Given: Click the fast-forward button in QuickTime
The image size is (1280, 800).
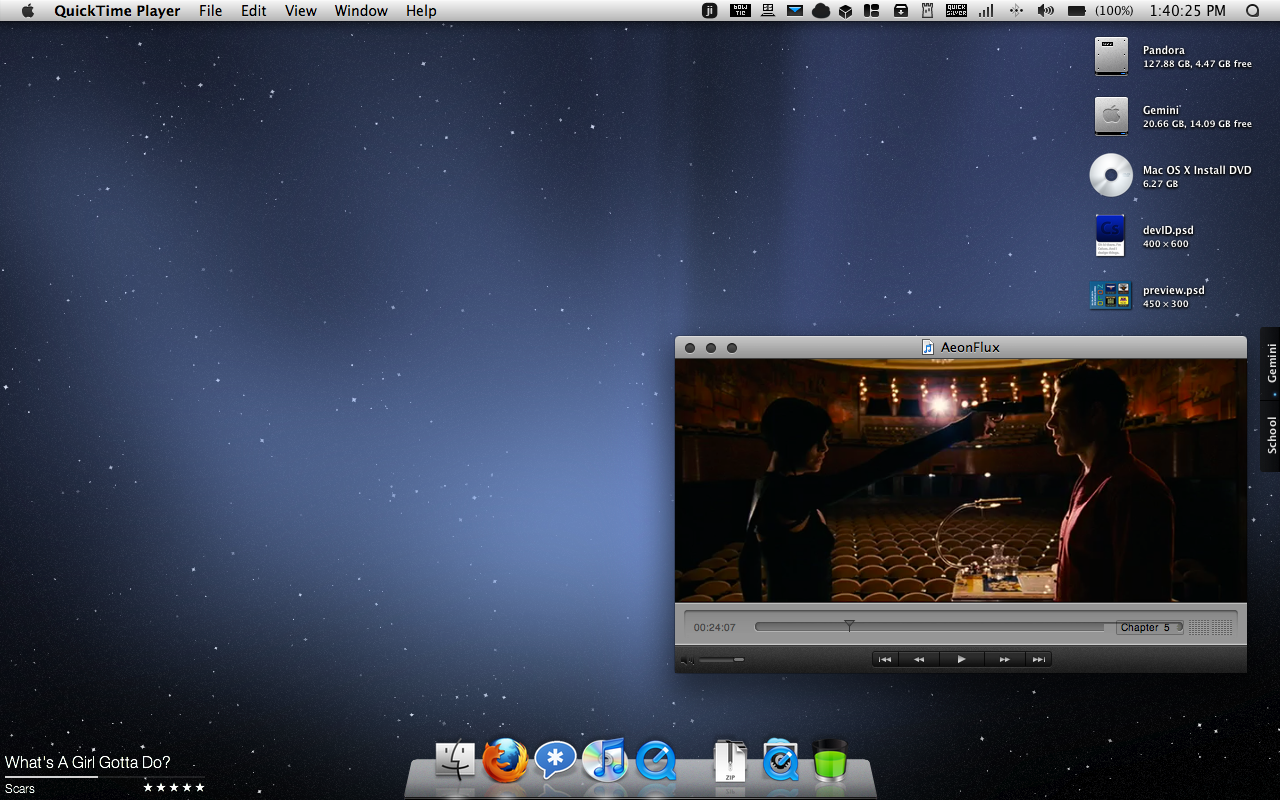Looking at the screenshot, I should click(x=1005, y=659).
